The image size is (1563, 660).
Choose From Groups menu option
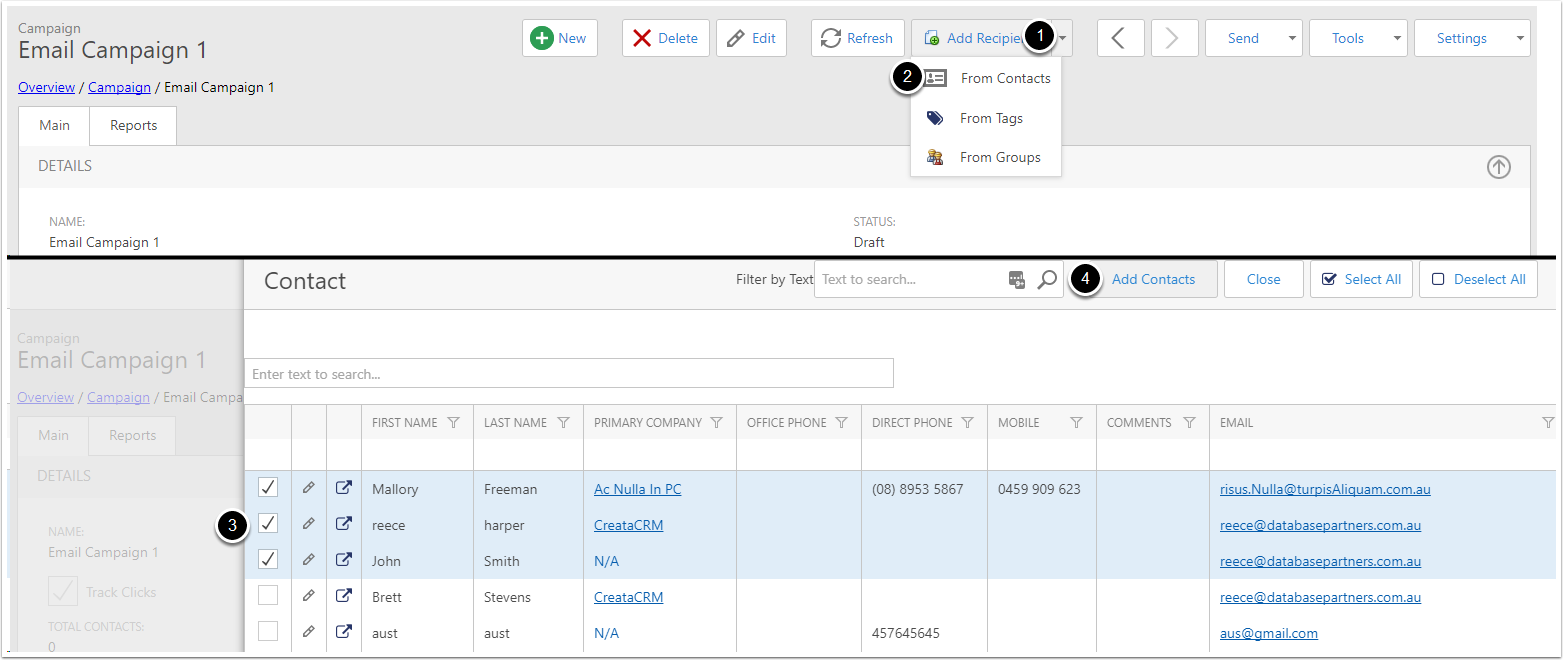[986, 157]
